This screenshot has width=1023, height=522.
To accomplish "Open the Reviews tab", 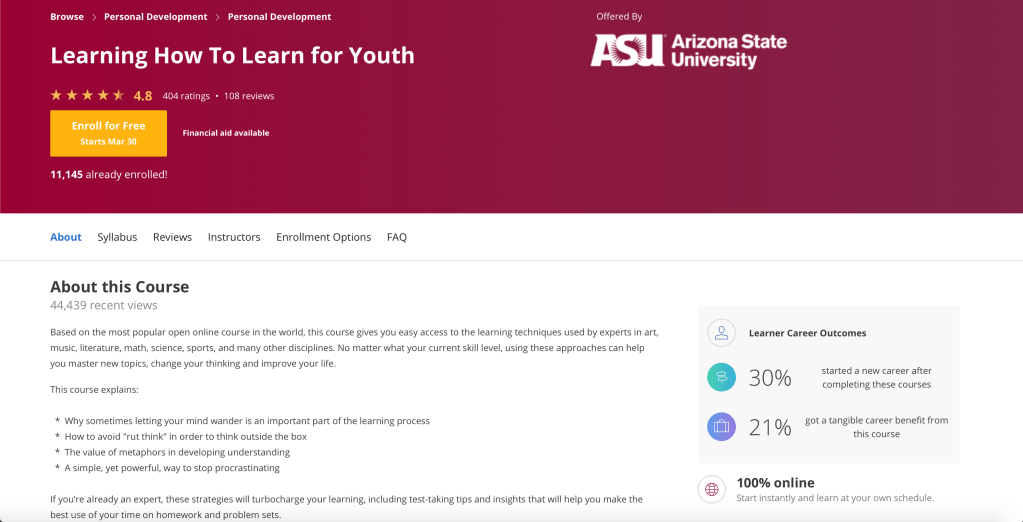I will tap(172, 237).
